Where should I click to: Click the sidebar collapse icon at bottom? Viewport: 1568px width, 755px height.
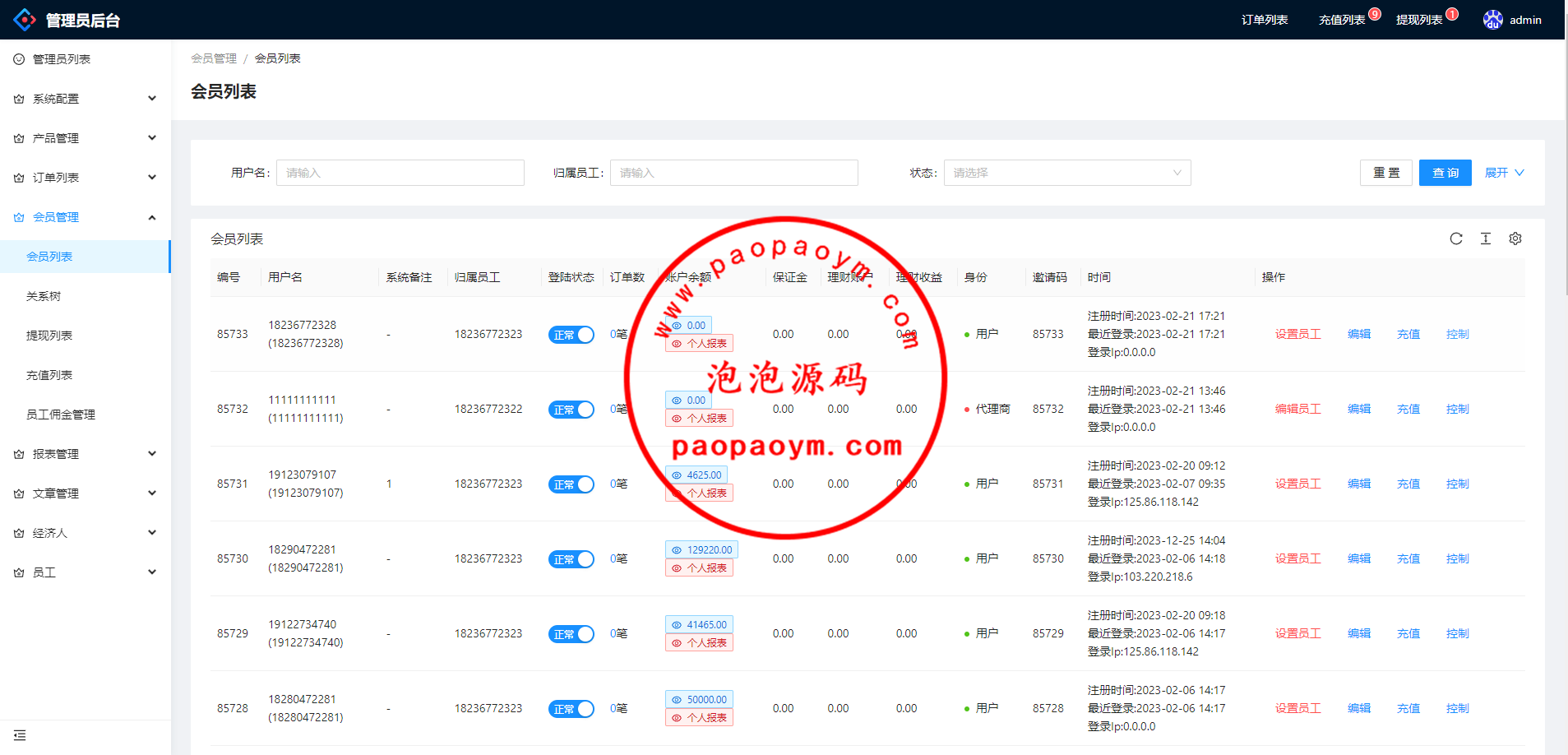coord(20,735)
